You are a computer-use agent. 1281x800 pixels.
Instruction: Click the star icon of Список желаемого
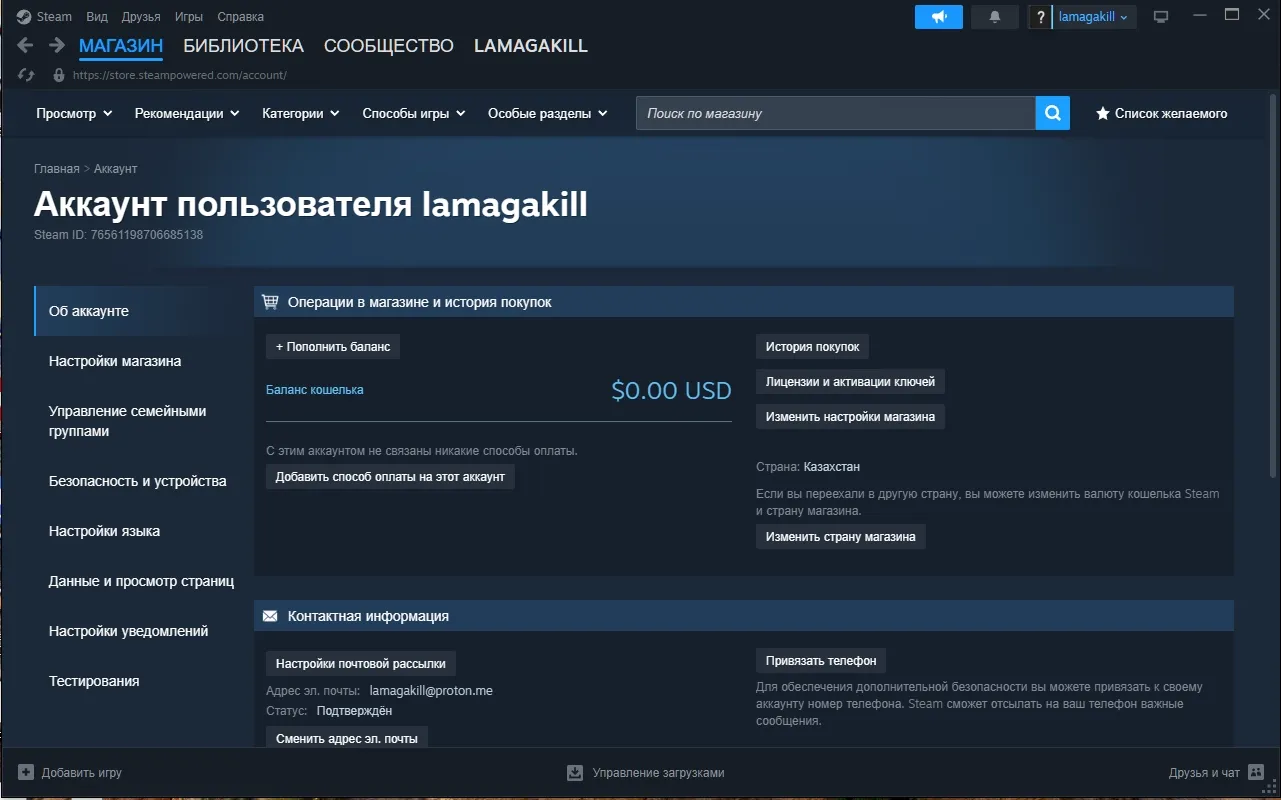(1103, 113)
